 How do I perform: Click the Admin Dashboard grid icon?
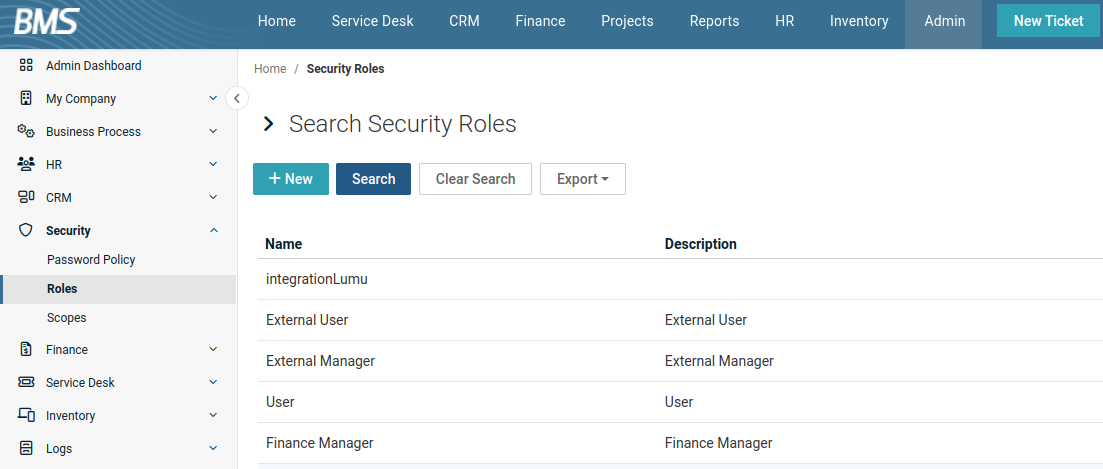(27, 66)
